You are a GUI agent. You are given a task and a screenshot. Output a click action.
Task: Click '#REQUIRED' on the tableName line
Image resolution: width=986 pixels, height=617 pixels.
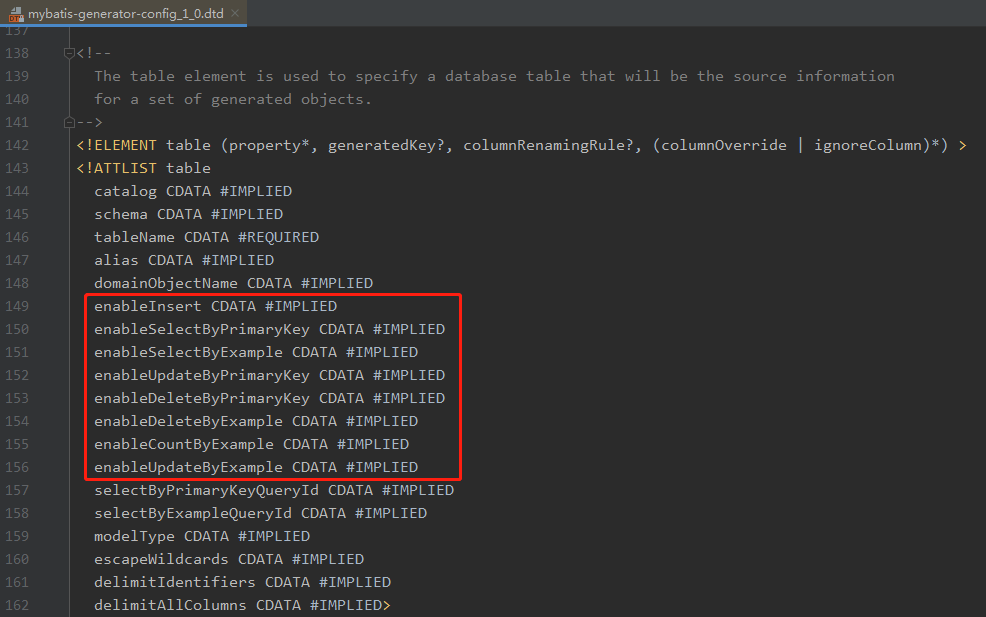click(279, 237)
